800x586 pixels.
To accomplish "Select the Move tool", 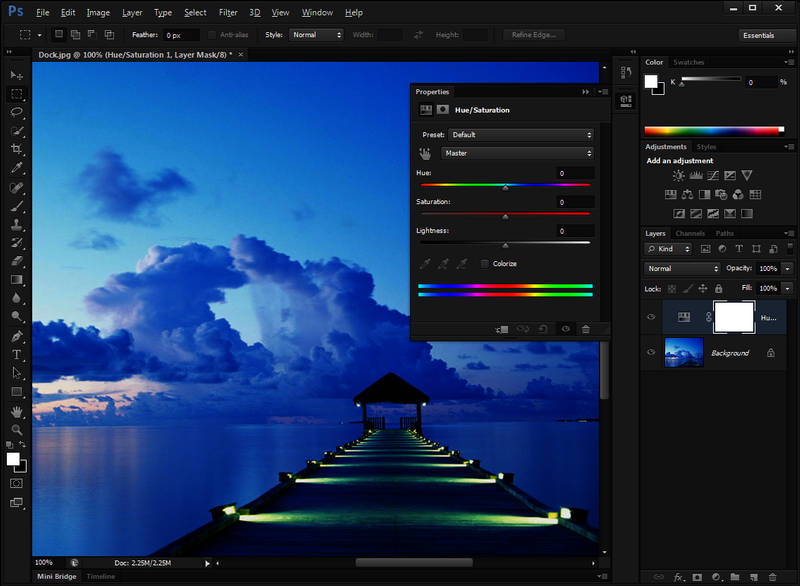I will (x=17, y=76).
